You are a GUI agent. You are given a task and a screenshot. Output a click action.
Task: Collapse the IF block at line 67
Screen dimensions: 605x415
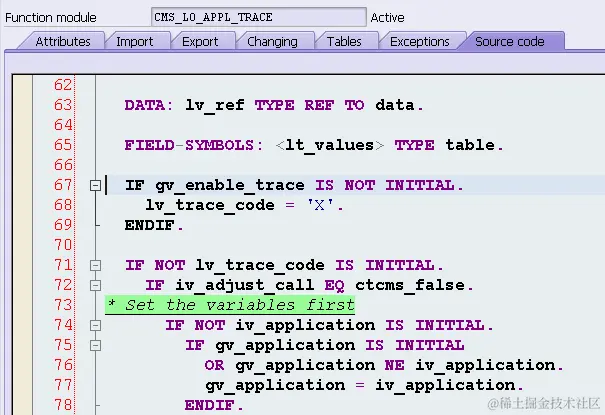click(95, 186)
